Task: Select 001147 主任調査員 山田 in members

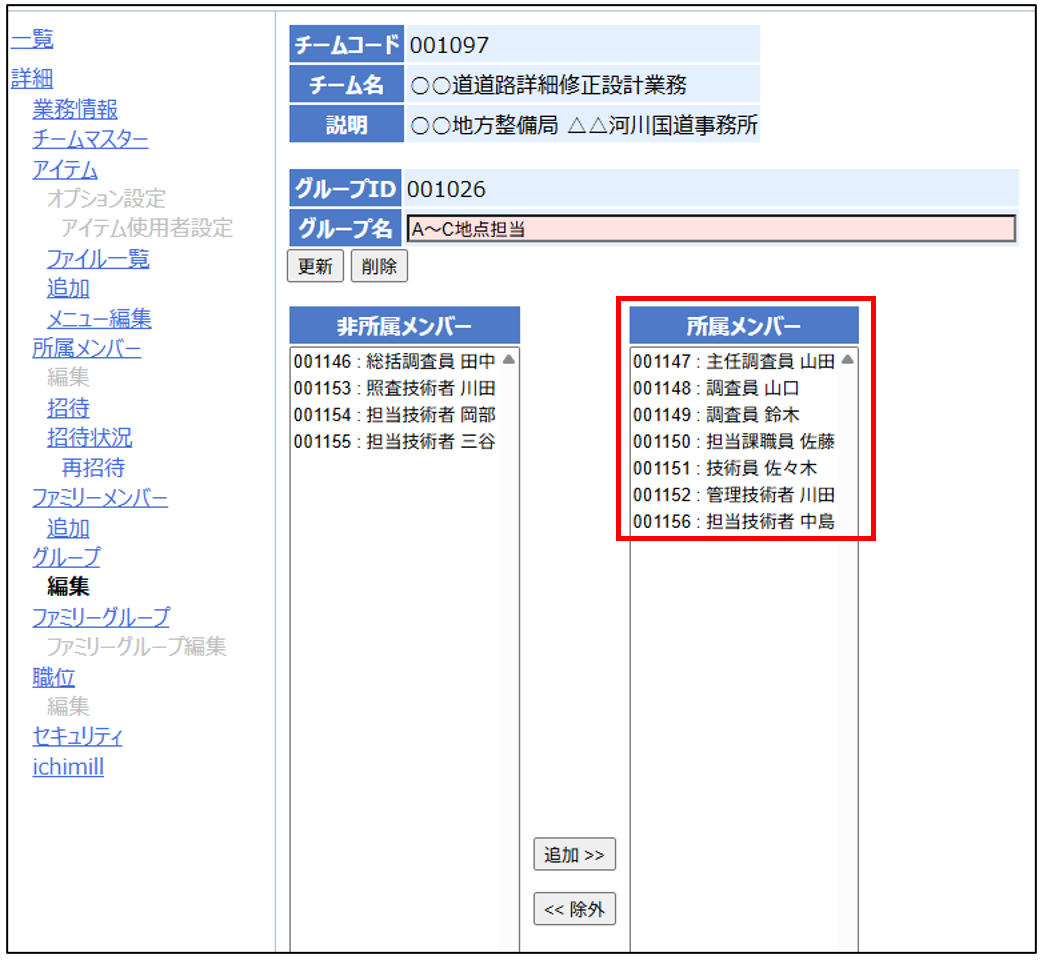Action: tap(734, 361)
